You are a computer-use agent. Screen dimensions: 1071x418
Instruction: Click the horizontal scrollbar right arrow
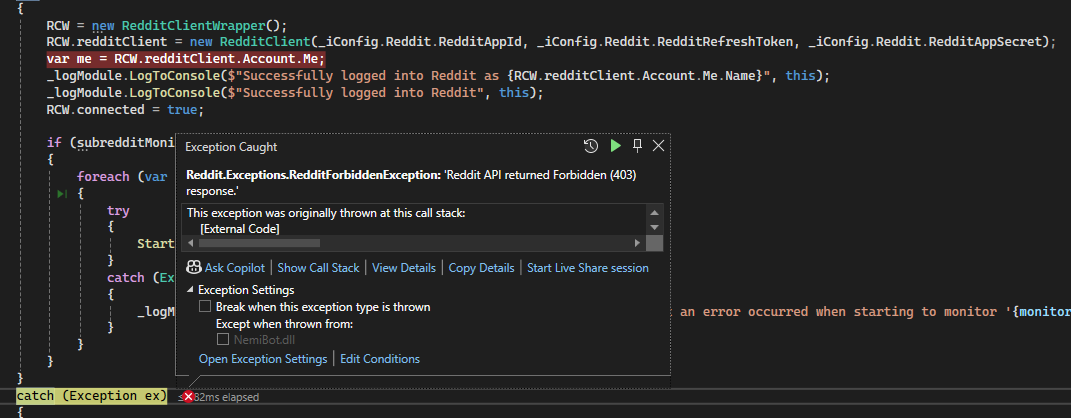pyautogui.click(x=637, y=242)
